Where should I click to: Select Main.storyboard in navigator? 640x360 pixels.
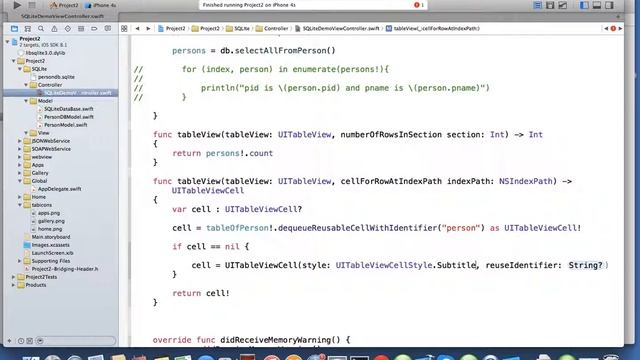51,237
